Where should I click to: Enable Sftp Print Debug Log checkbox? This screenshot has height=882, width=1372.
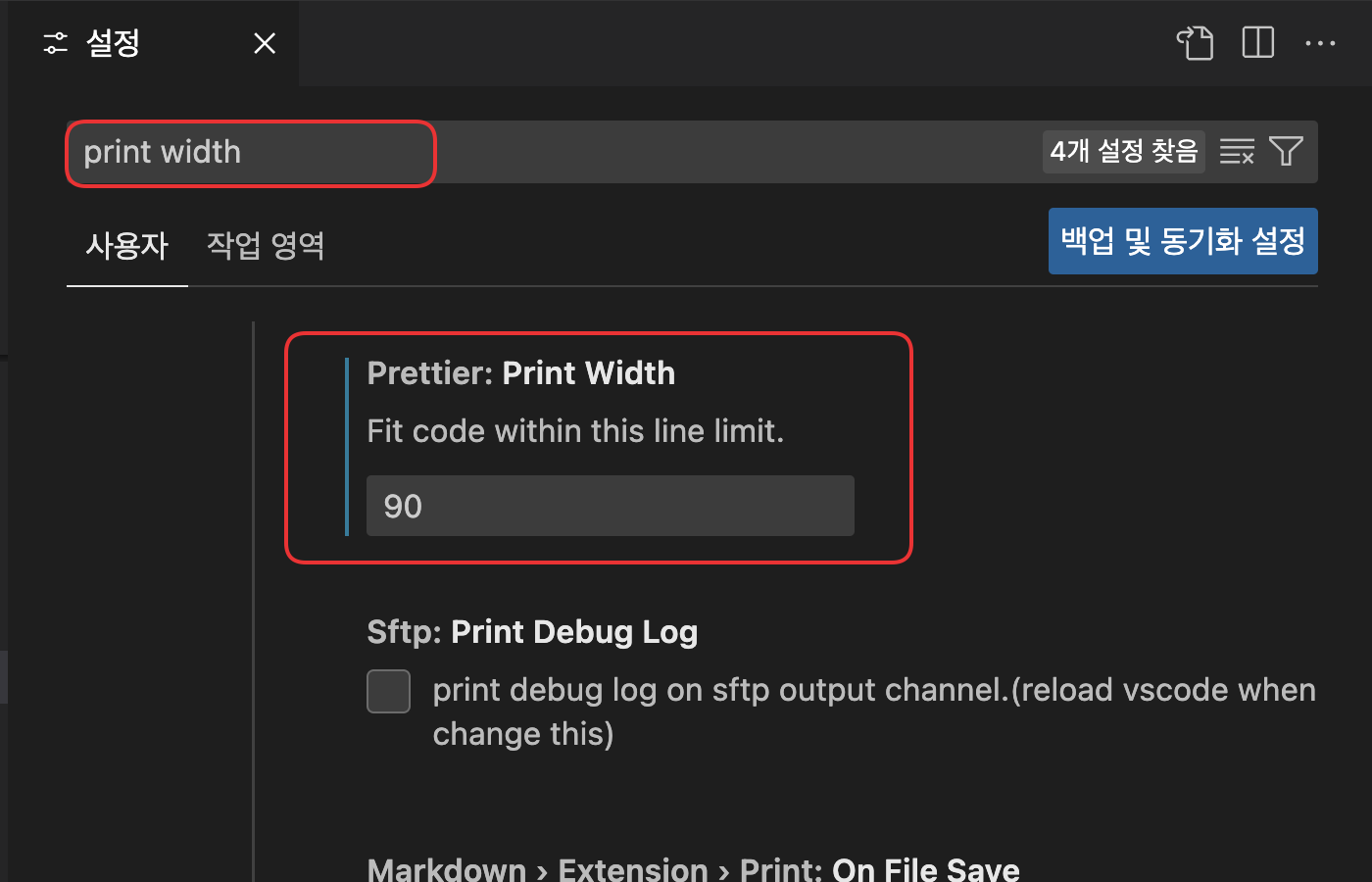click(388, 691)
